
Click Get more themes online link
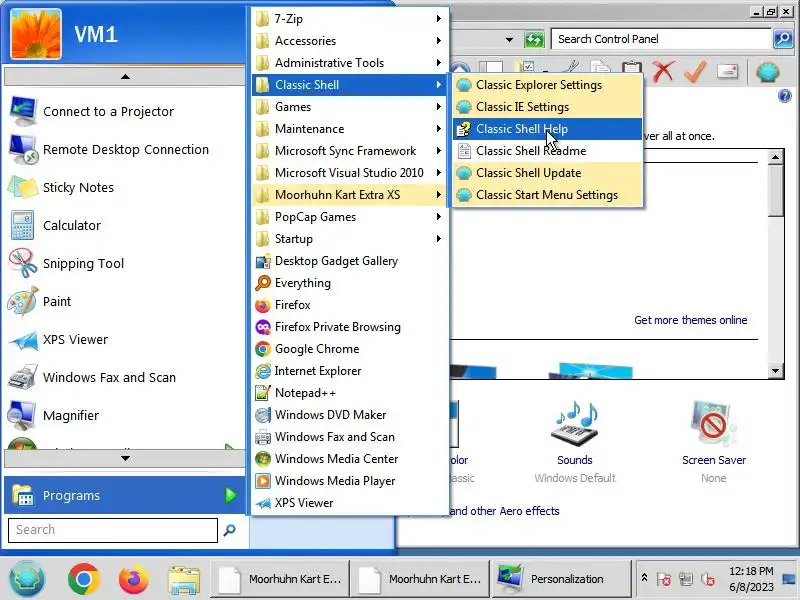click(691, 320)
